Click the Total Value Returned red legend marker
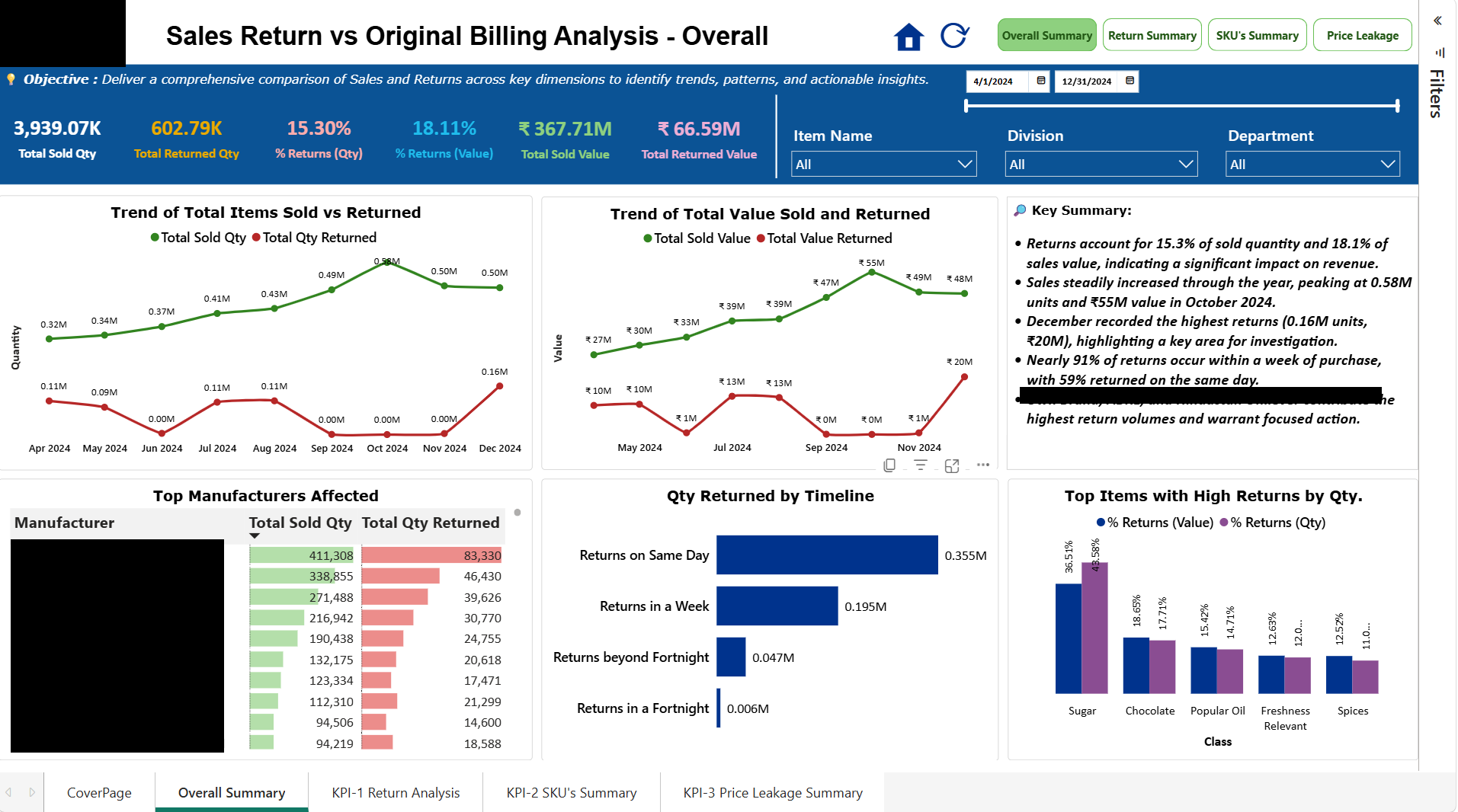1458x812 pixels. [761, 238]
